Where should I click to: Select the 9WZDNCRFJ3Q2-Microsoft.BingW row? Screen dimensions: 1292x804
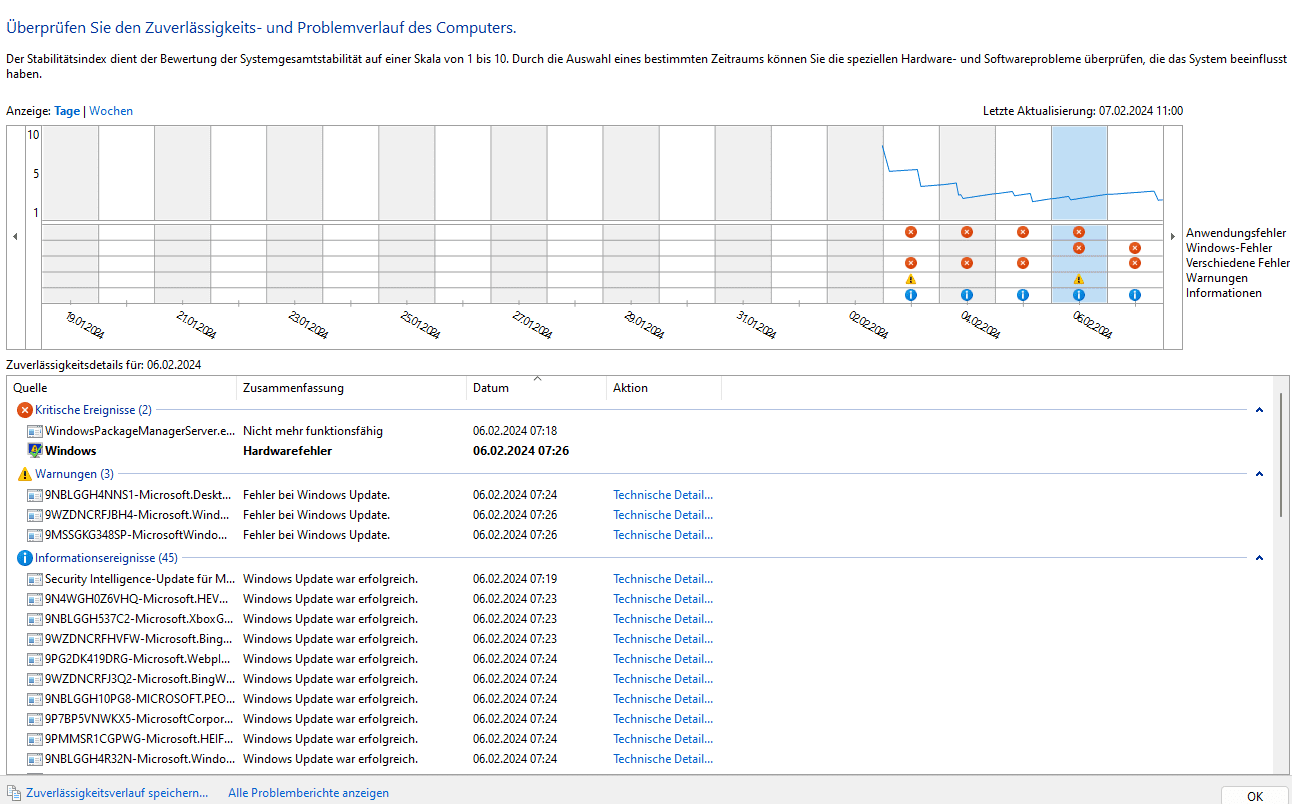pos(640,679)
